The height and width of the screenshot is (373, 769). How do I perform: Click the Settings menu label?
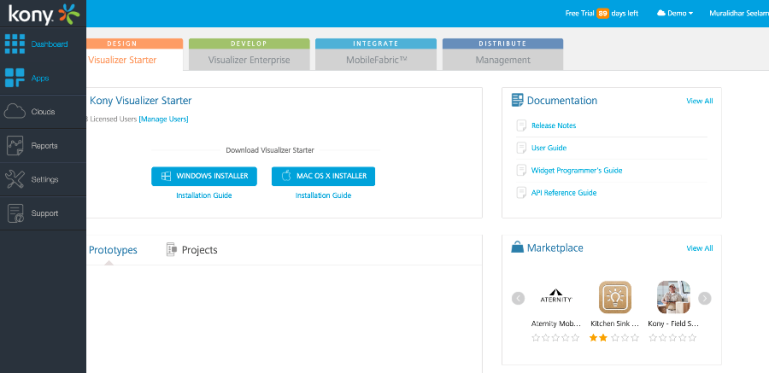point(45,179)
